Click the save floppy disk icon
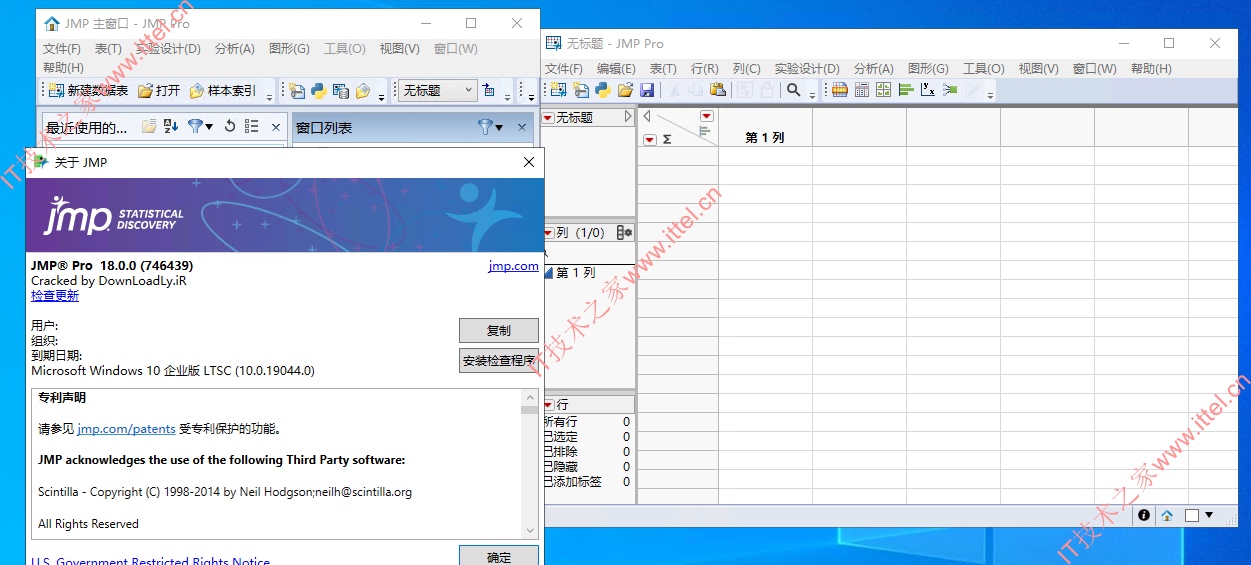The image size is (1251, 565). pos(647,90)
